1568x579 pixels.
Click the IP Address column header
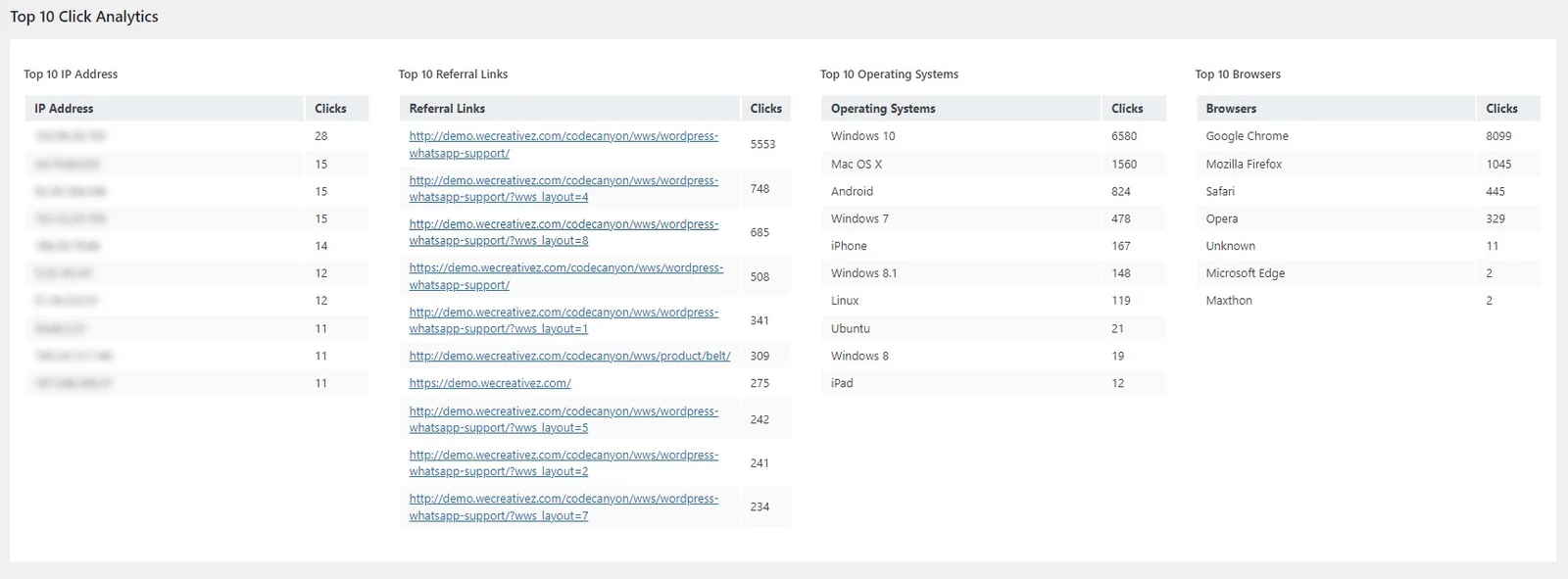[65, 109]
